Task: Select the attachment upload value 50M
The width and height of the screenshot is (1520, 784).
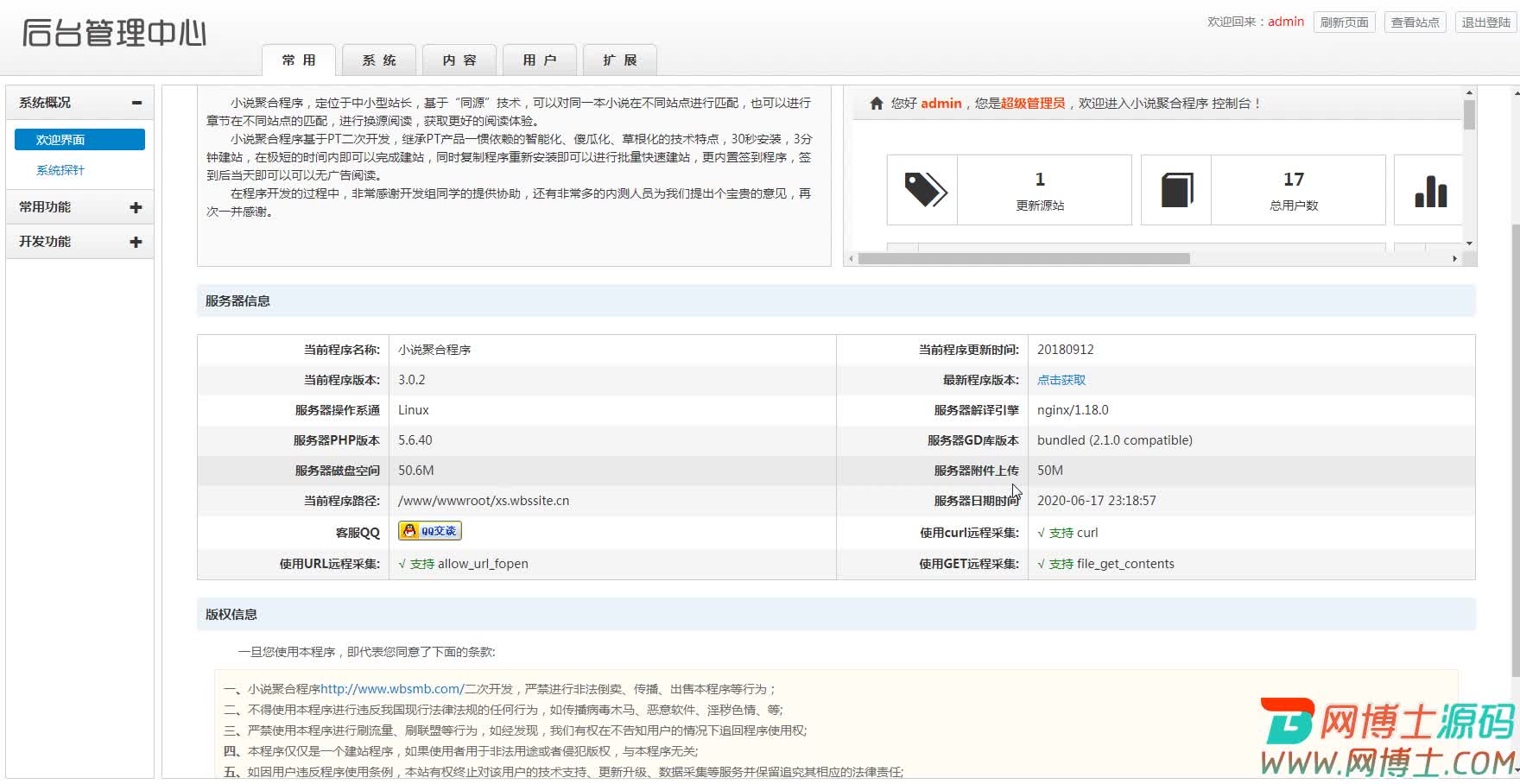Action: tap(1050, 471)
